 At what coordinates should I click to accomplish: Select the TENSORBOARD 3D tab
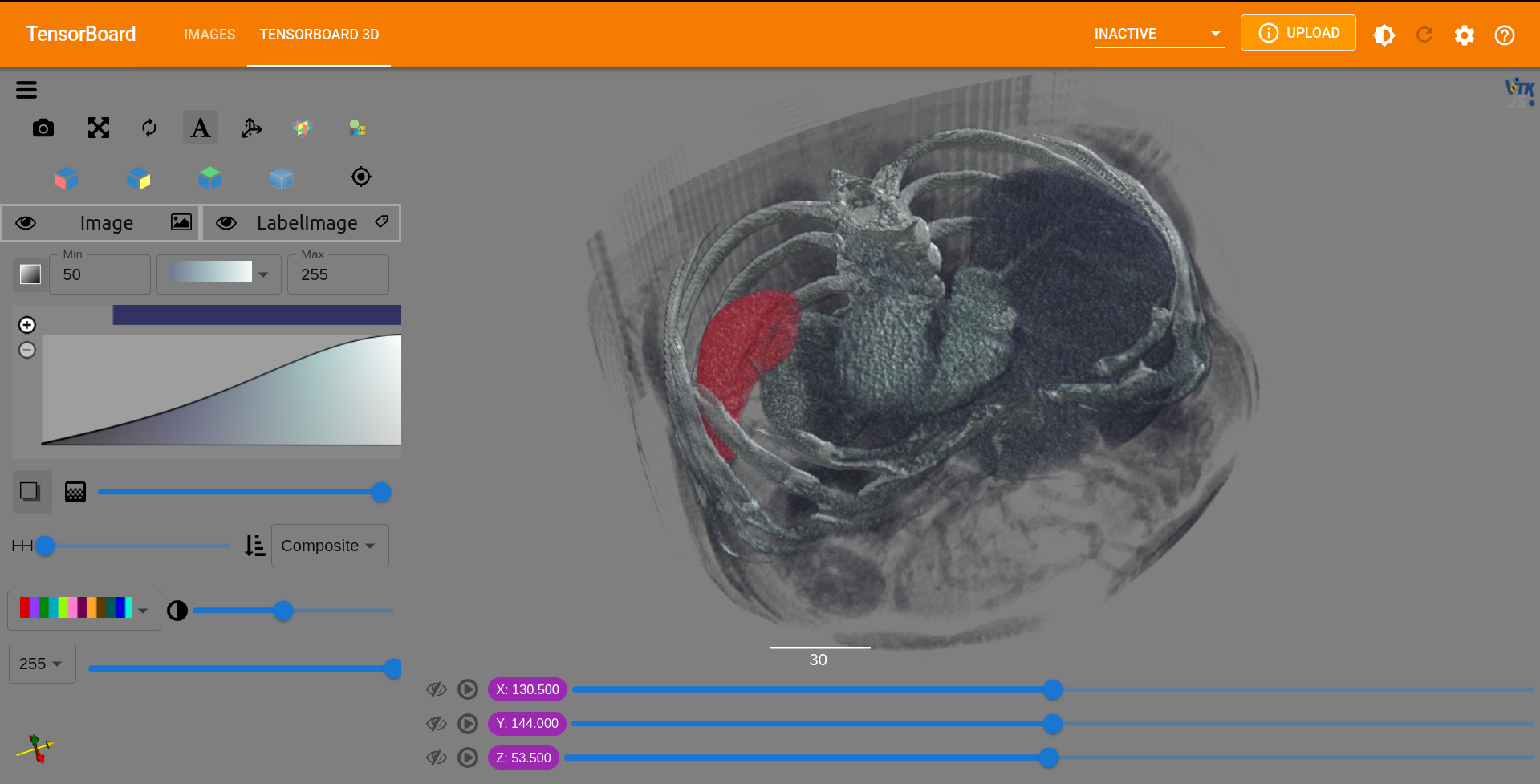pyautogui.click(x=319, y=35)
